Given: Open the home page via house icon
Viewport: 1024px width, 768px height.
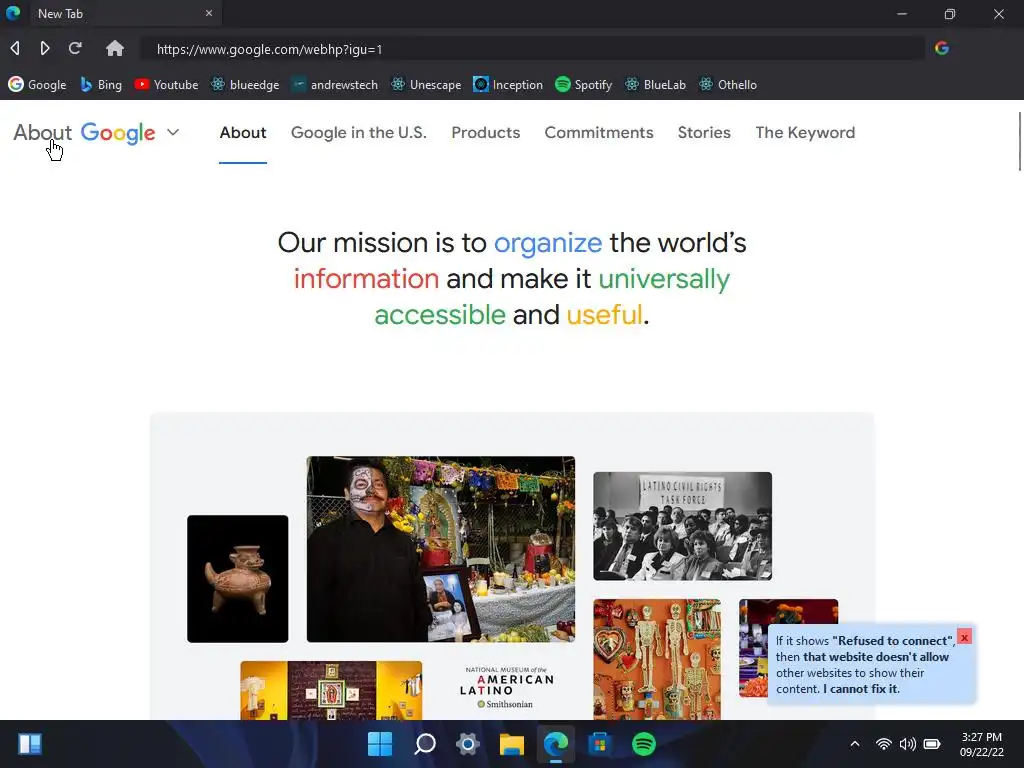Looking at the screenshot, I should pos(115,48).
